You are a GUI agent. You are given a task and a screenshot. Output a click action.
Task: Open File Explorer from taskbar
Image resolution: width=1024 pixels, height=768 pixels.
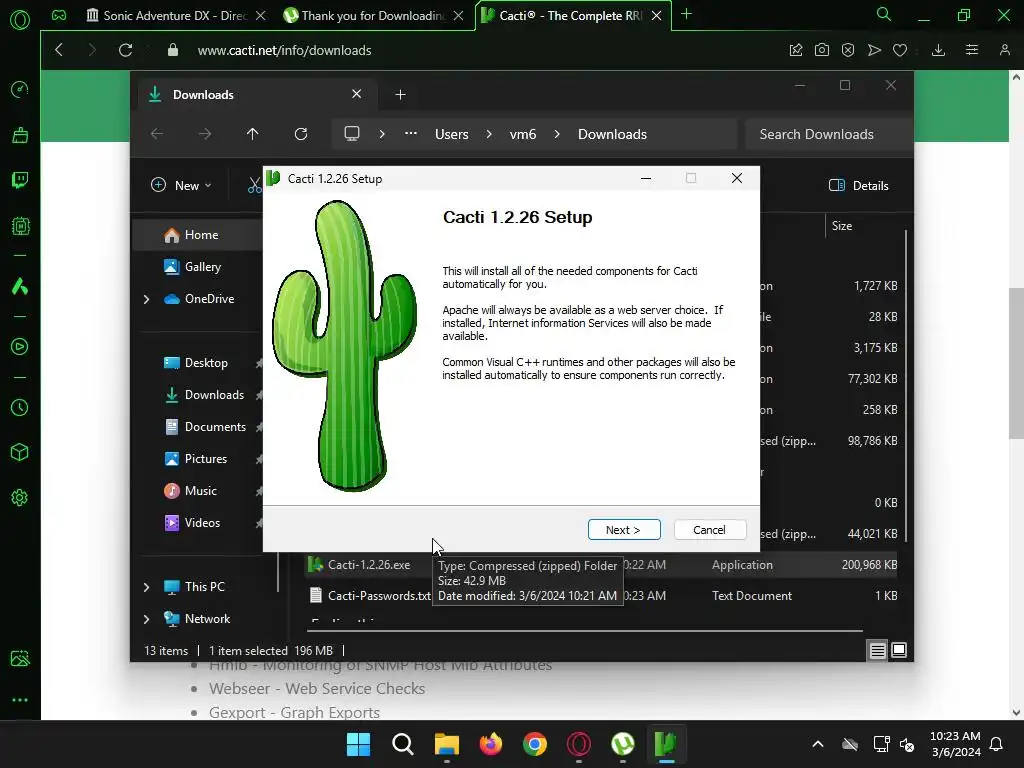point(447,744)
